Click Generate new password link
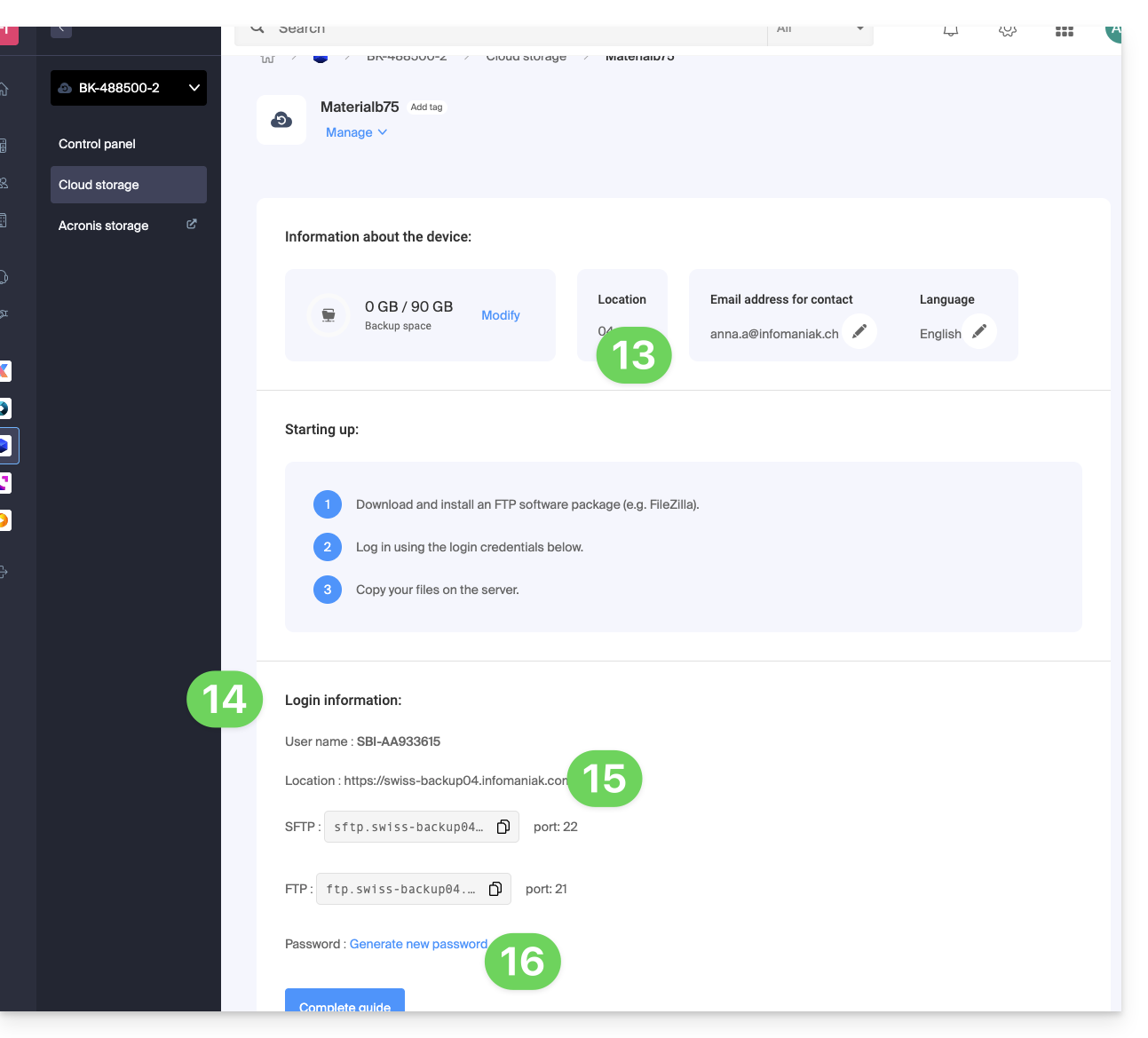The height and width of the screenshot is (1038, 1148). coord(418,944)
